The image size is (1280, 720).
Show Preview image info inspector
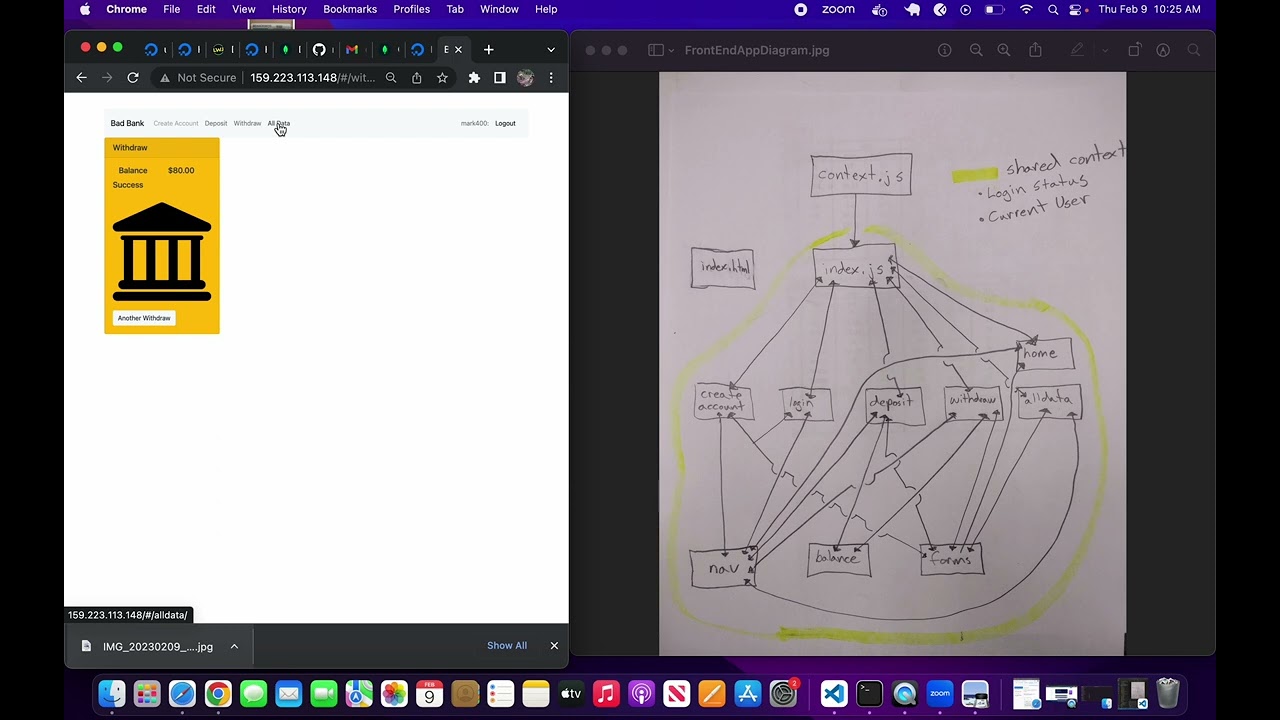point(944,50)
